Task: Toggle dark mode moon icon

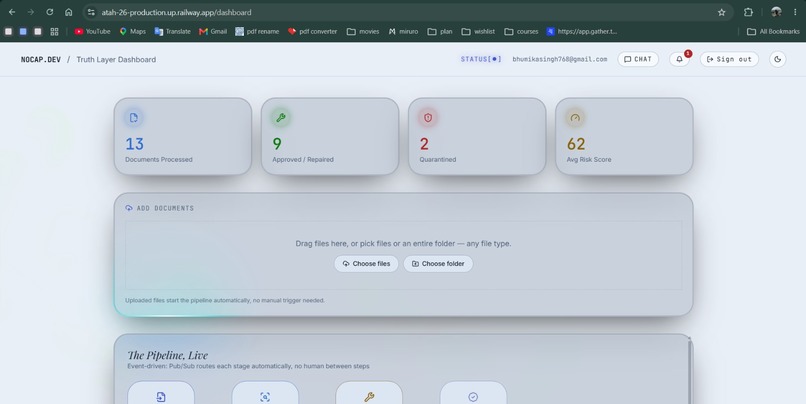Action: point(777,59)
